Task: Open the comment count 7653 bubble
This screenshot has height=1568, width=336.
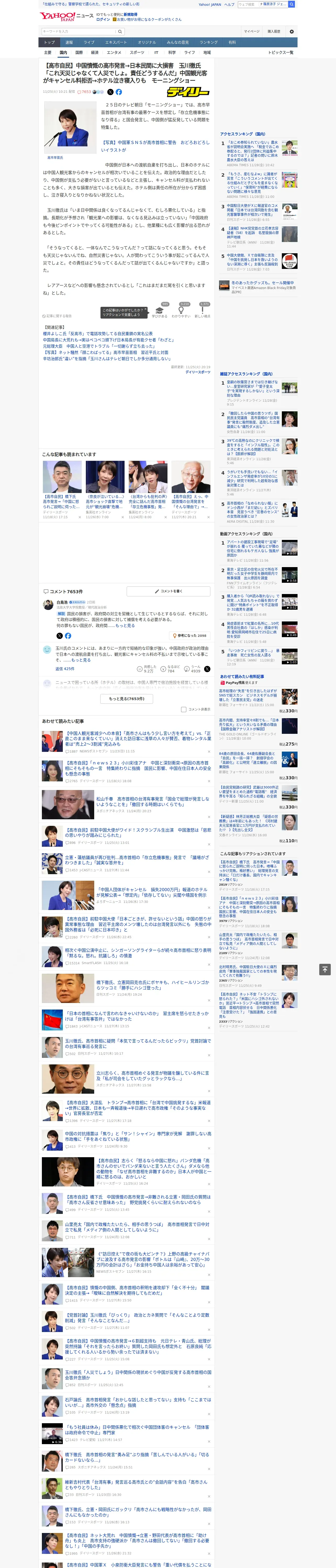Action: click(84, 92)
